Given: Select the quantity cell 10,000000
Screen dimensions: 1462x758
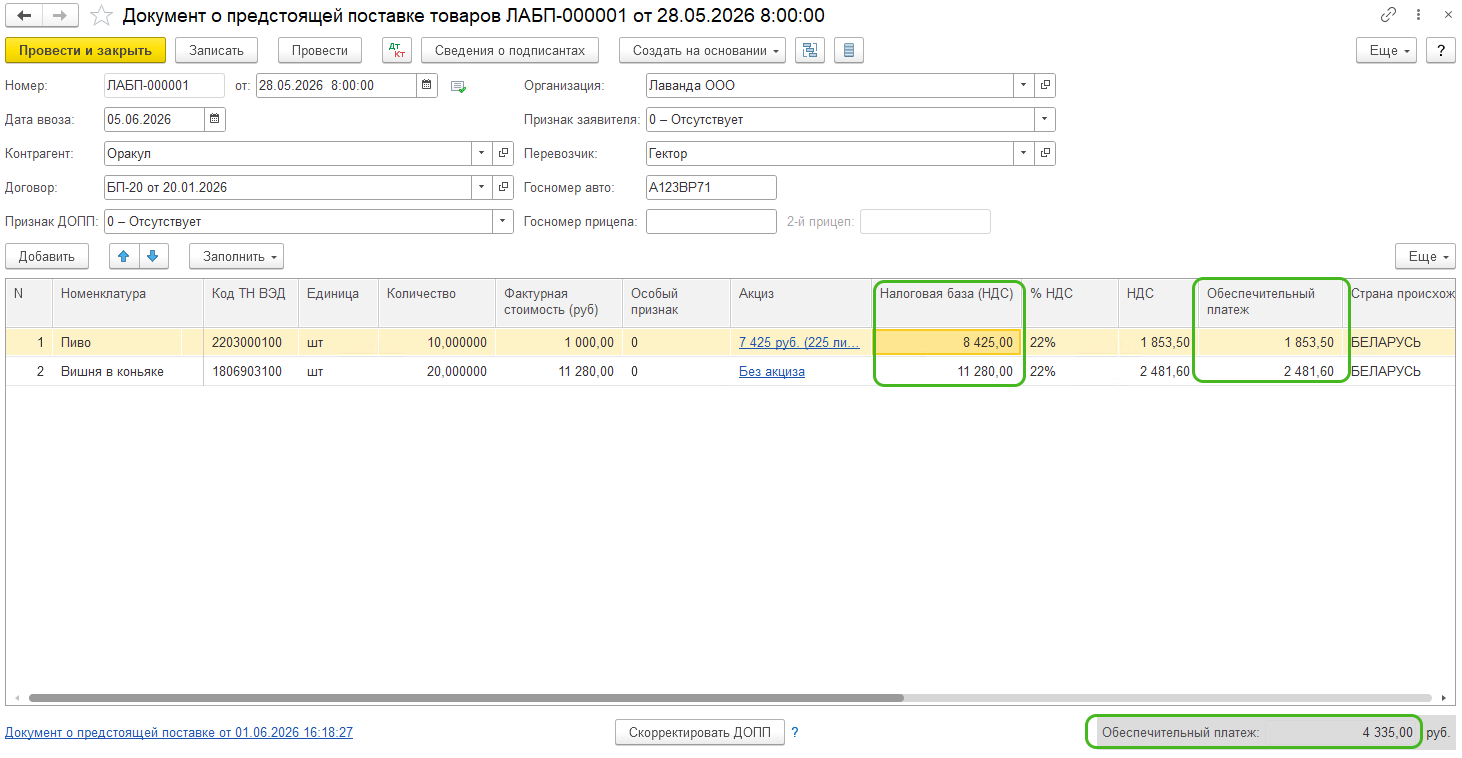Looking at the screenshot, I should pyautogui.click(x=437, y=342).
